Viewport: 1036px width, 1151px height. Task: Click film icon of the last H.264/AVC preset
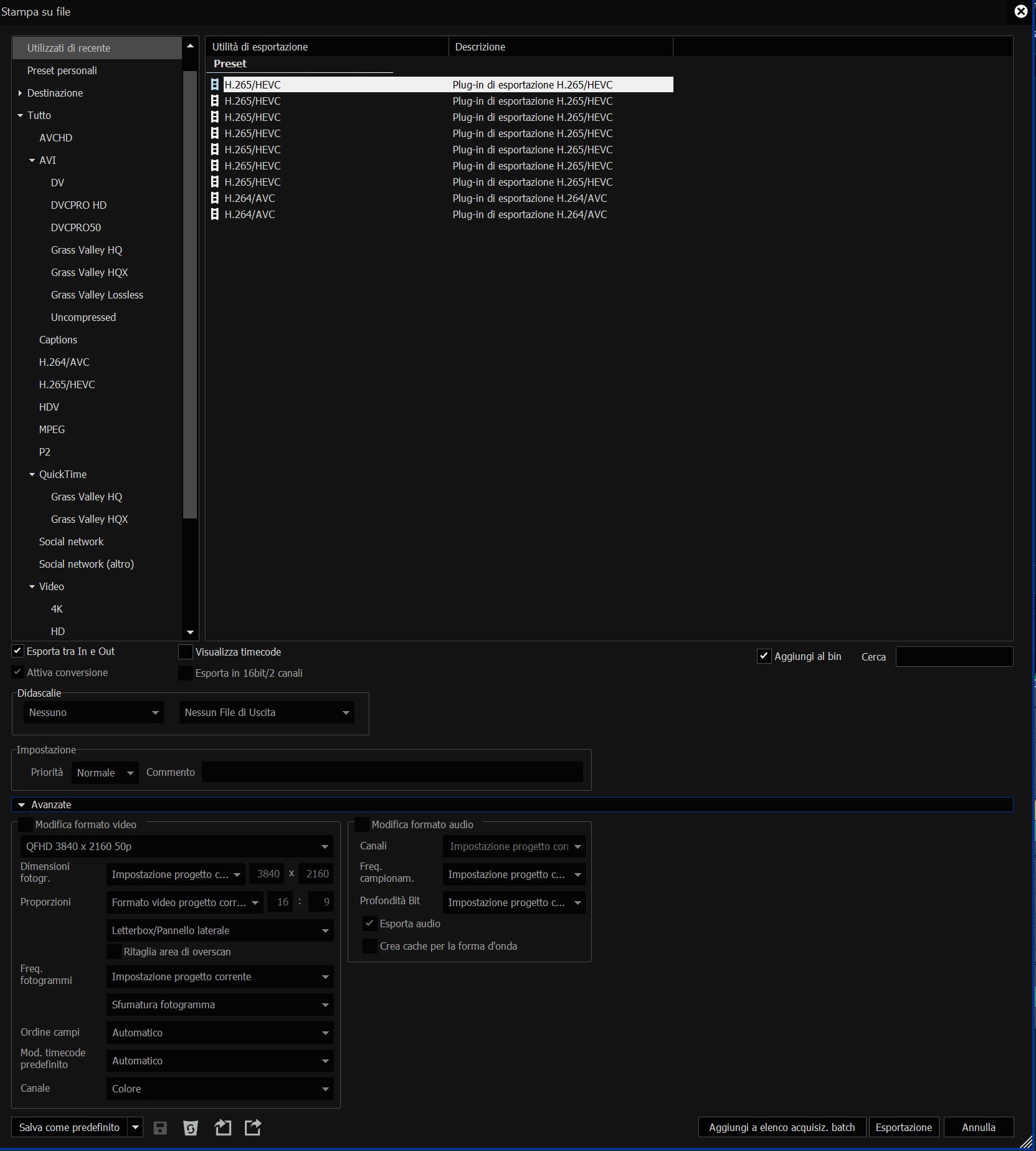click(x=215, y=214)
